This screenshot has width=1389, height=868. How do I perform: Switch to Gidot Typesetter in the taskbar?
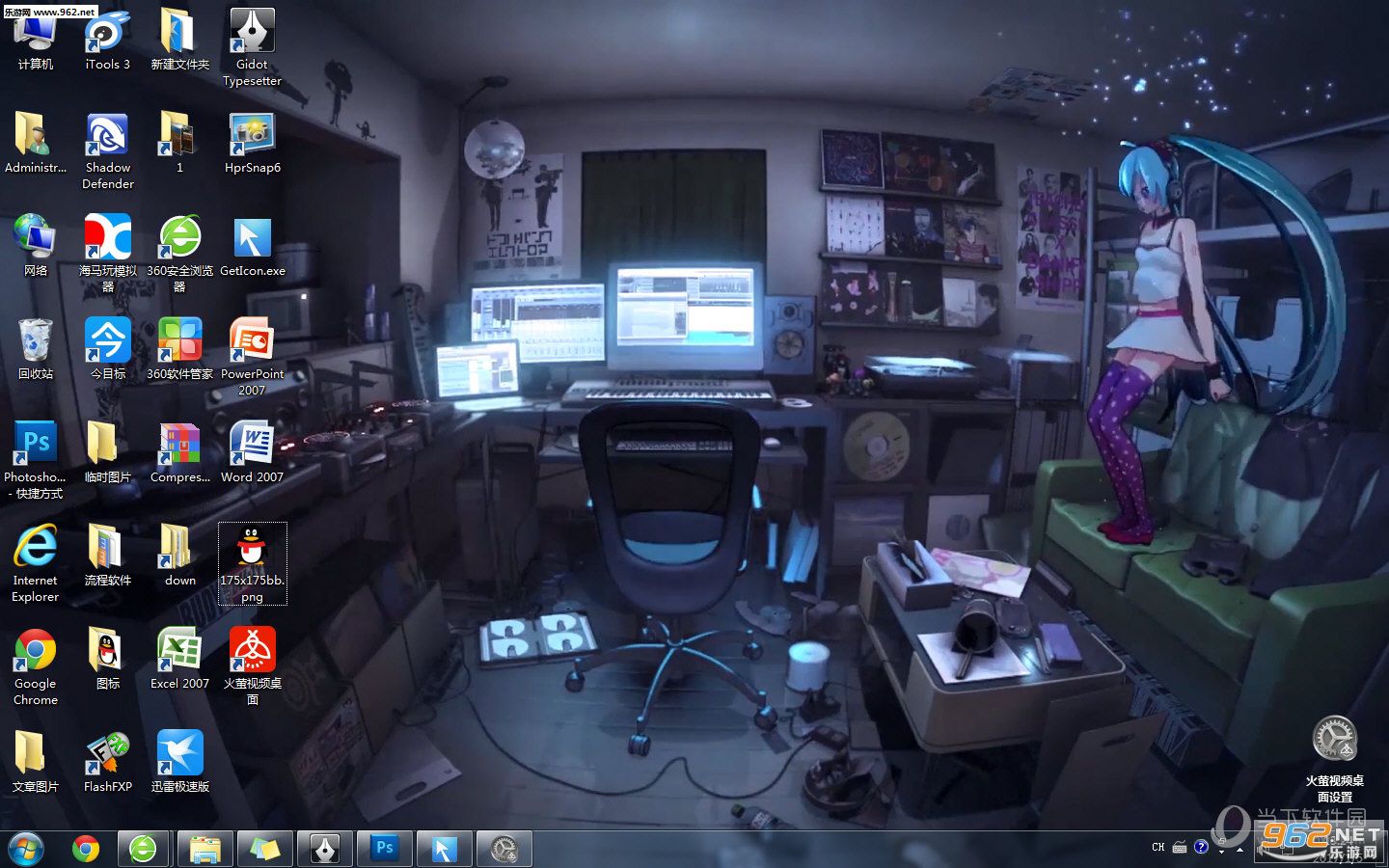tap(324, 849)
